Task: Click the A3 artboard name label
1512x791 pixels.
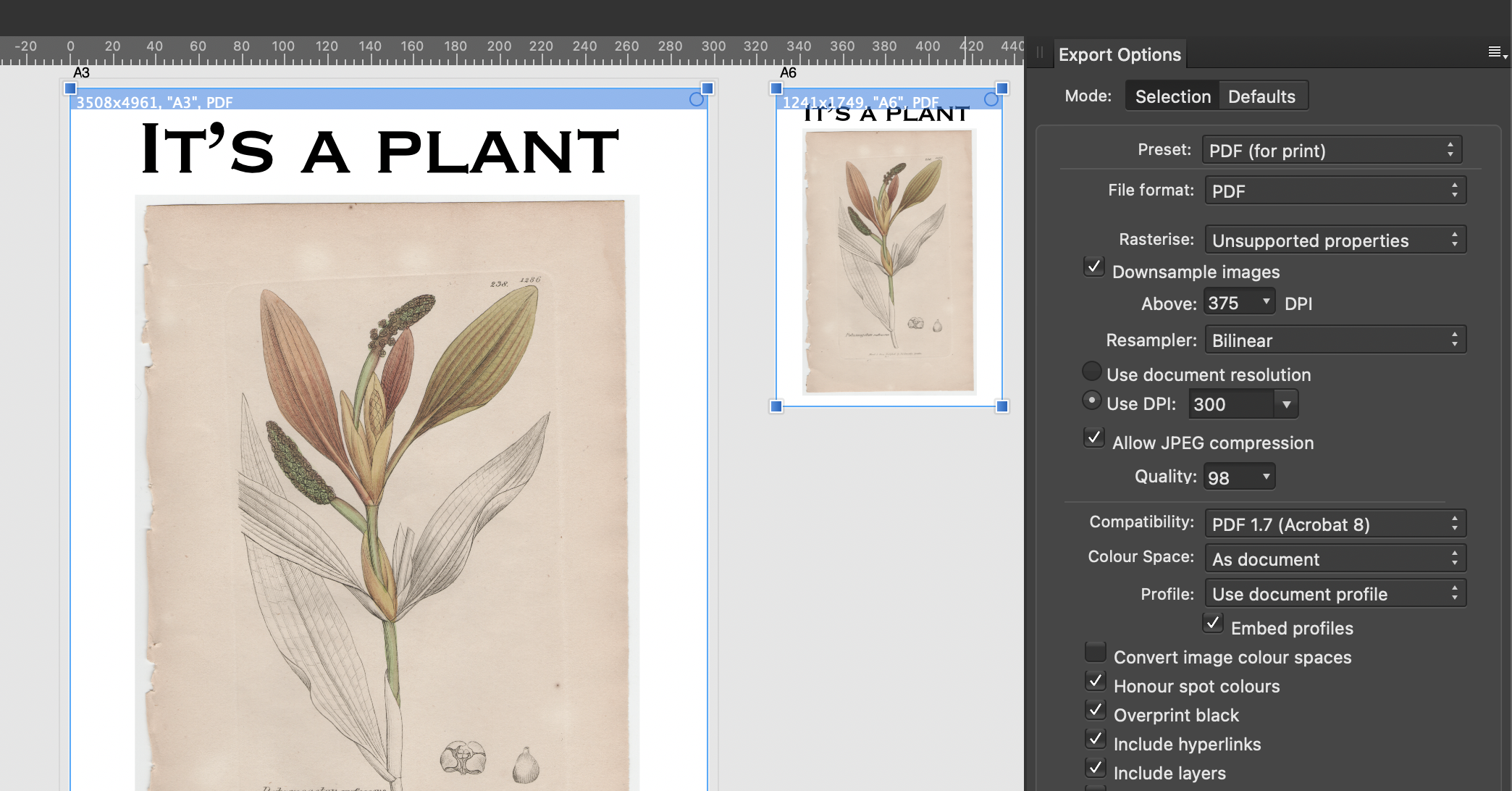Action: point(81,72)
